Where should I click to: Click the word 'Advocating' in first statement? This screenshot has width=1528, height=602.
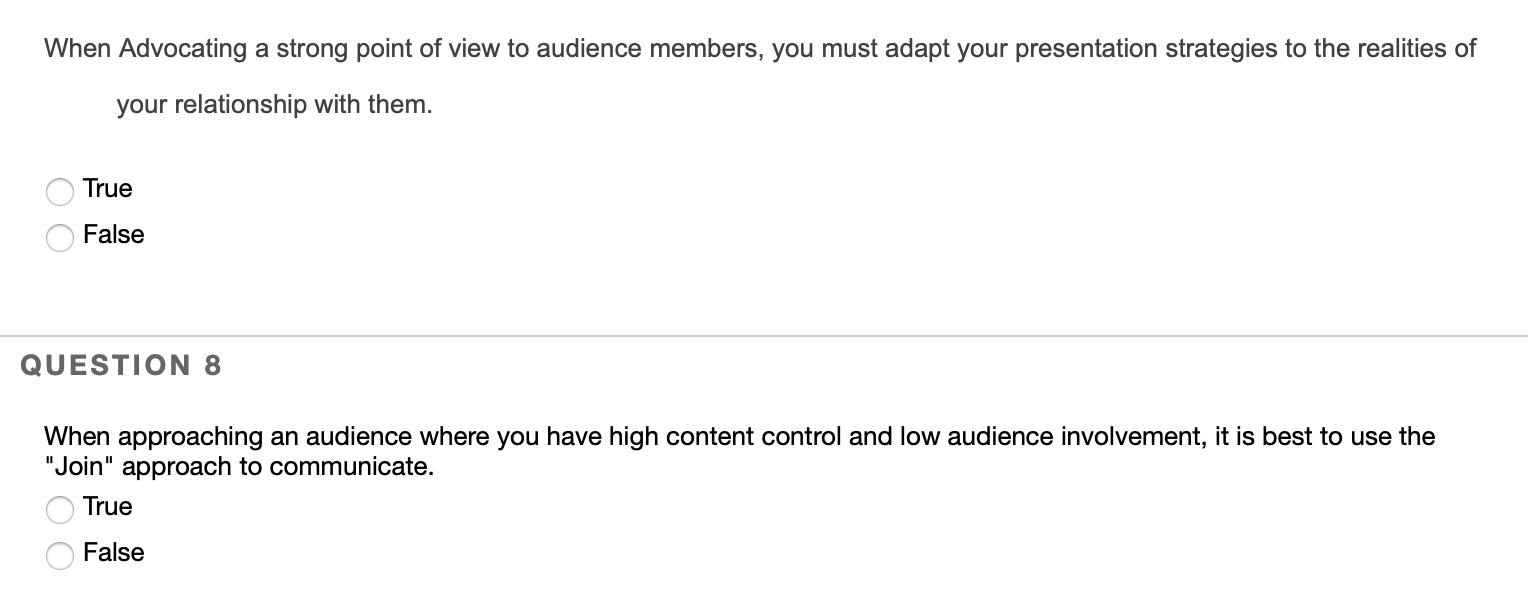coord(184,50)
